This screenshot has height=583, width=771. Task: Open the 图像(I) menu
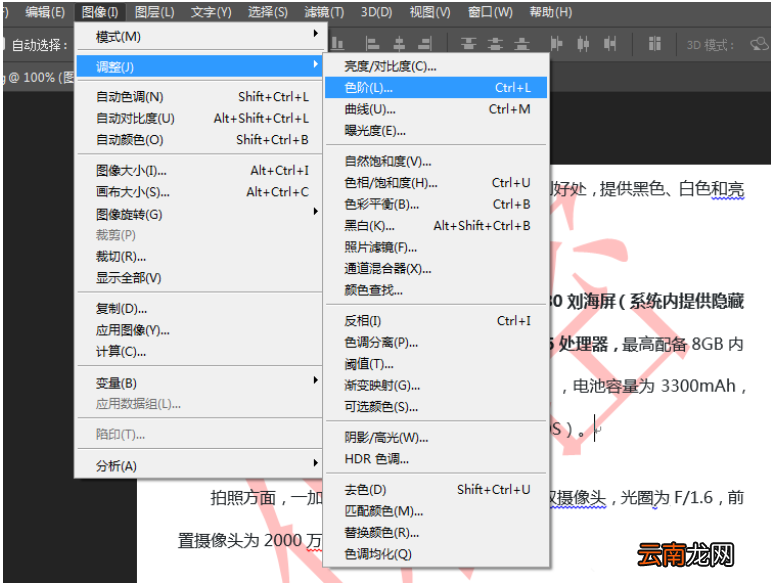point(99,12)
